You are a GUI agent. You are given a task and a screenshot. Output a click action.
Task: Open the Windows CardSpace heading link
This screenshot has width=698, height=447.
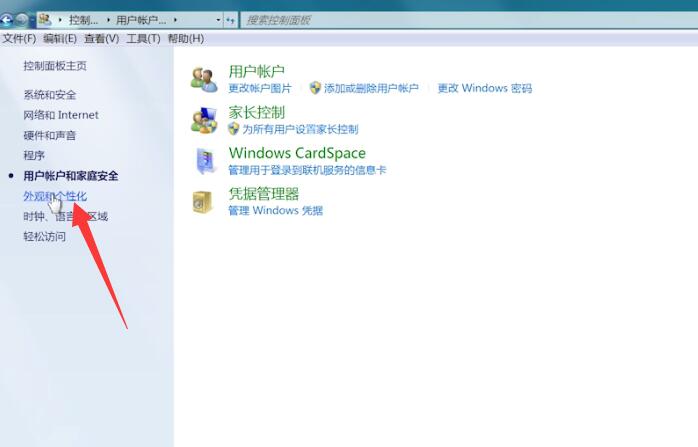click(297, 153)
